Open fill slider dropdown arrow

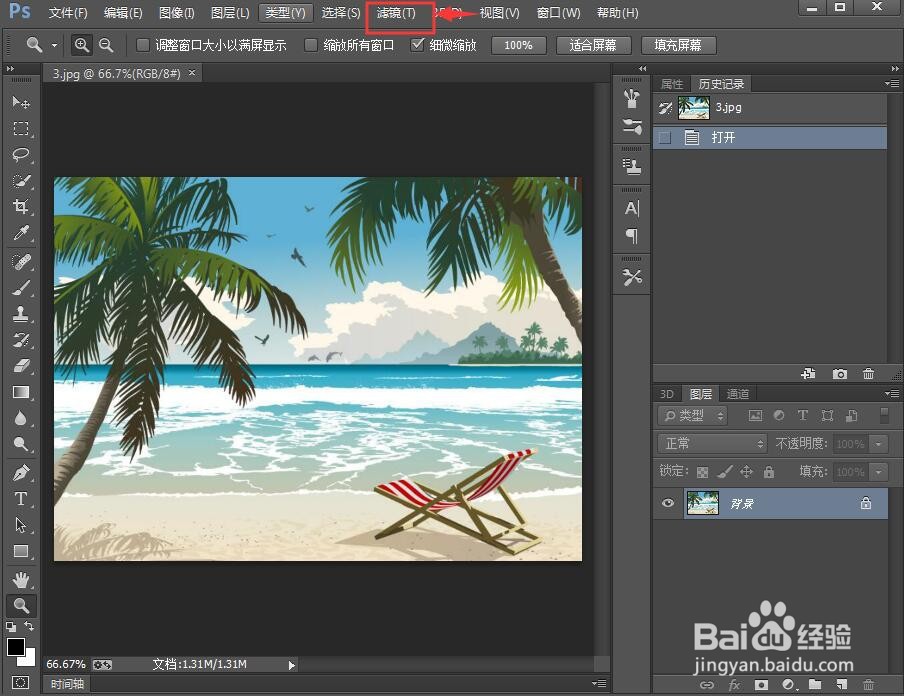(879, 472)
